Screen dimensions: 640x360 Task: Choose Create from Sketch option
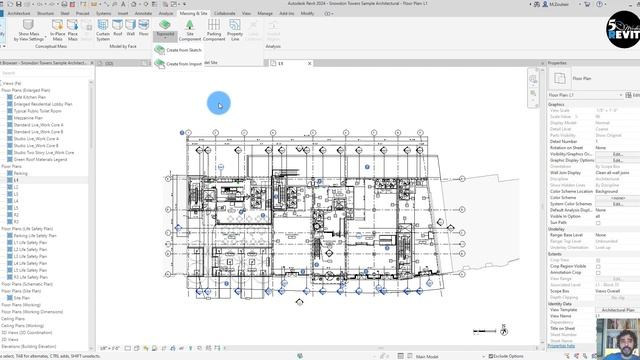(x=178, y=50)
